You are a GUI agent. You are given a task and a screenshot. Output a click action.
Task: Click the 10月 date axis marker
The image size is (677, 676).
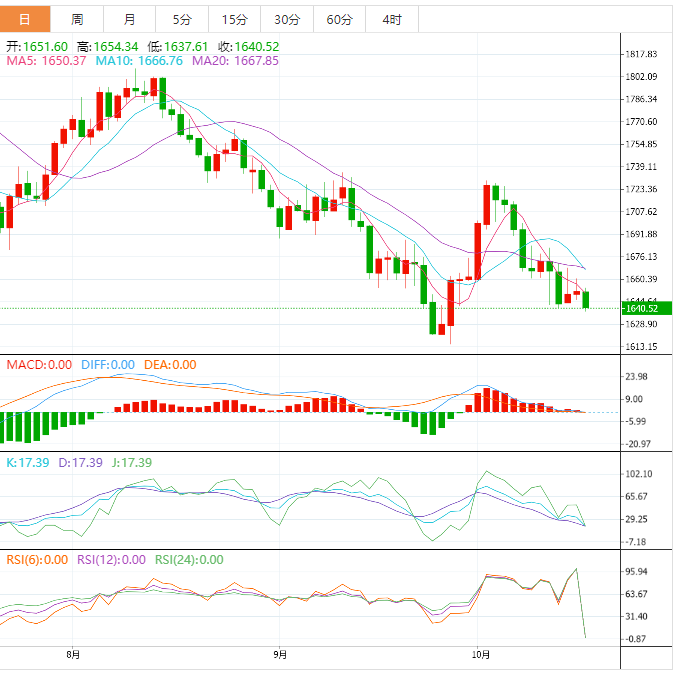[481, 654]
